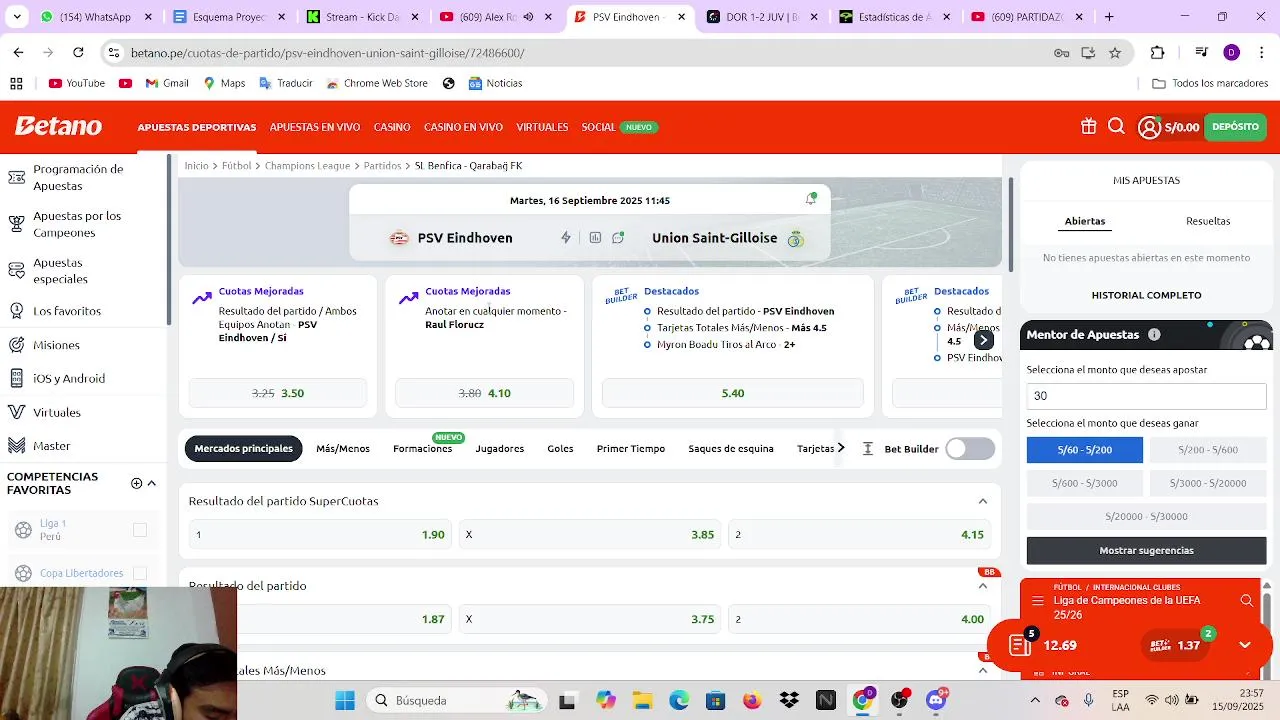Click the PSV Eindhoven team crest
The image size is (1280, 720).
(399, 238)
